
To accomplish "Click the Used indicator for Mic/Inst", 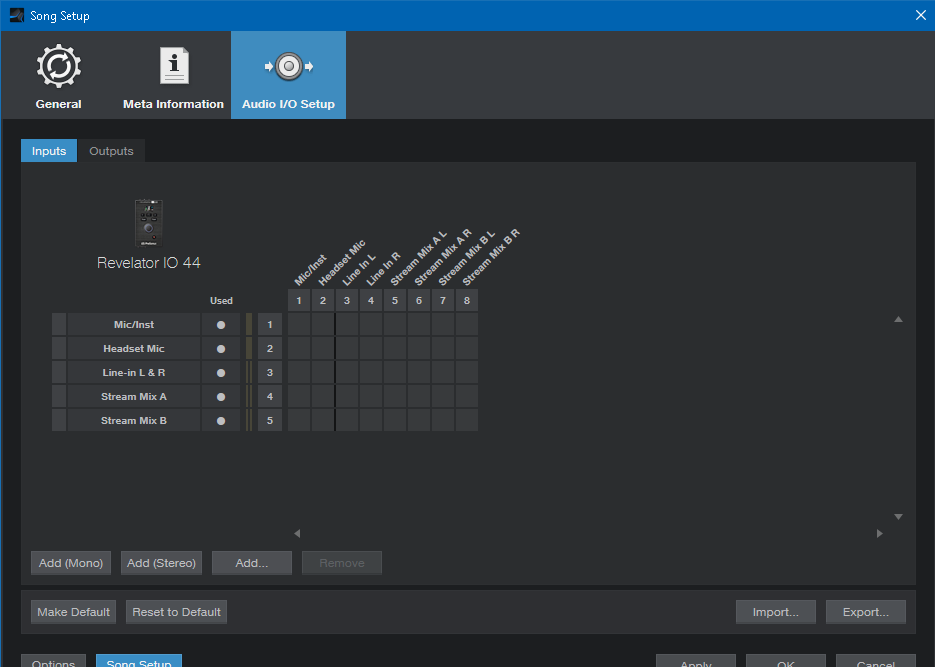I will pos(221,325).
